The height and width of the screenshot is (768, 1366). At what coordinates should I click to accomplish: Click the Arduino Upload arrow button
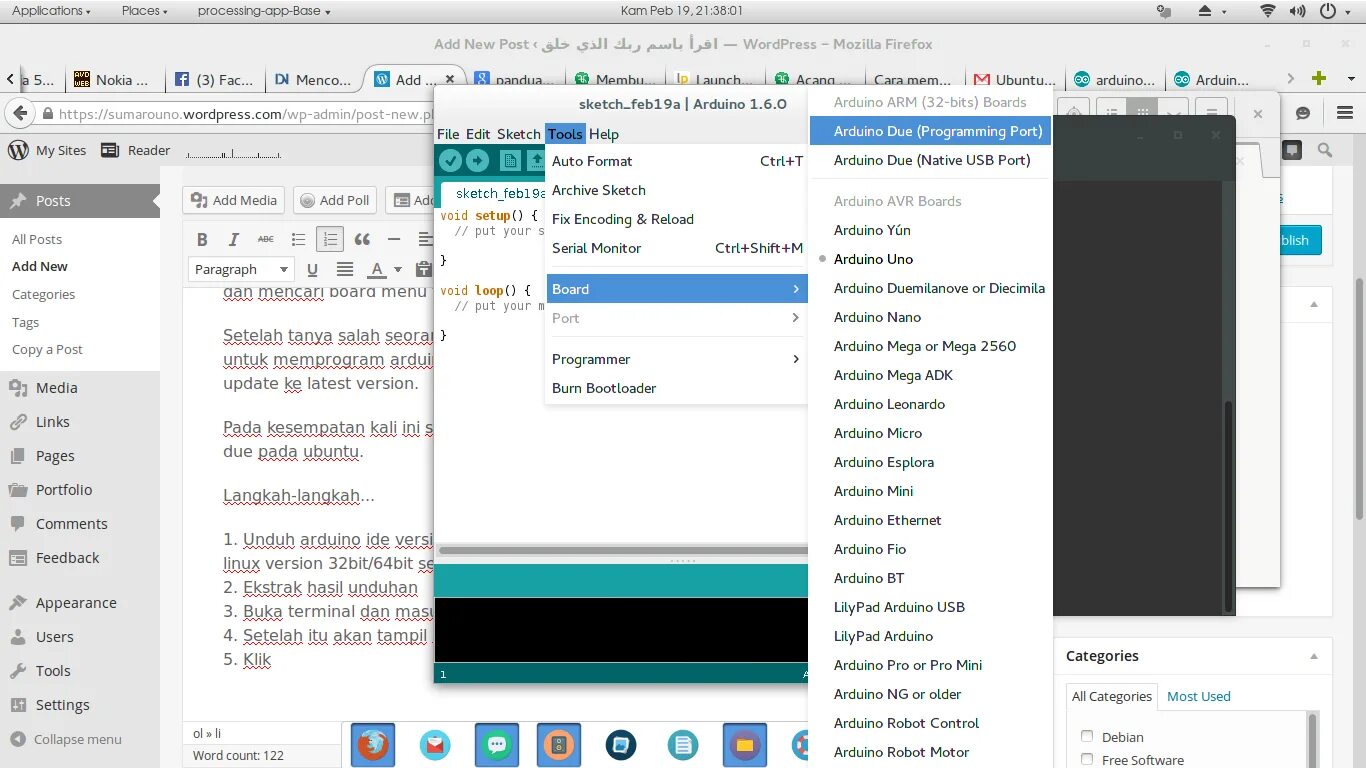[478, 161]
